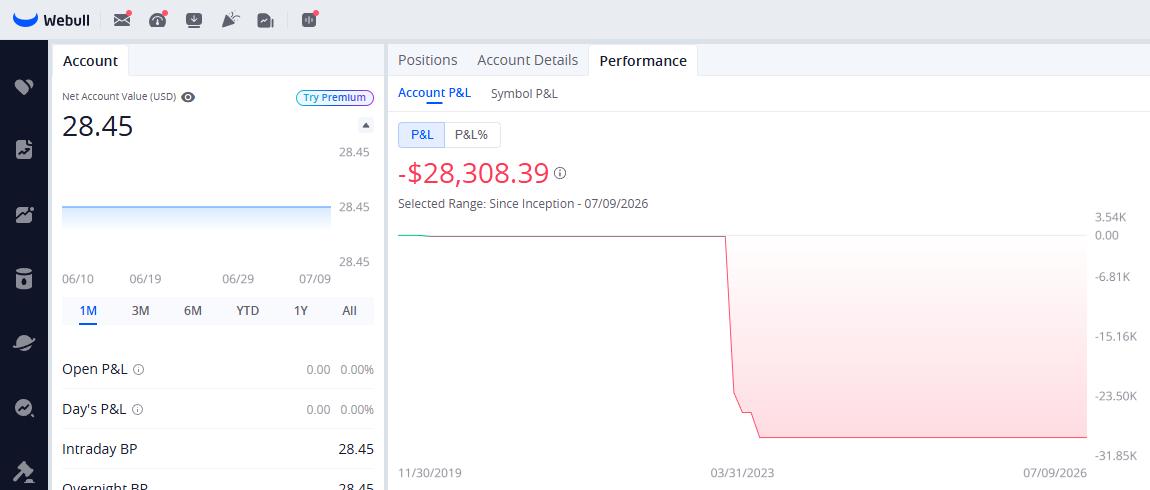The height and width of the screenshot is (490, 1150).
Task: Open the planet explore sidebar icon
Action: pos(24,343)
